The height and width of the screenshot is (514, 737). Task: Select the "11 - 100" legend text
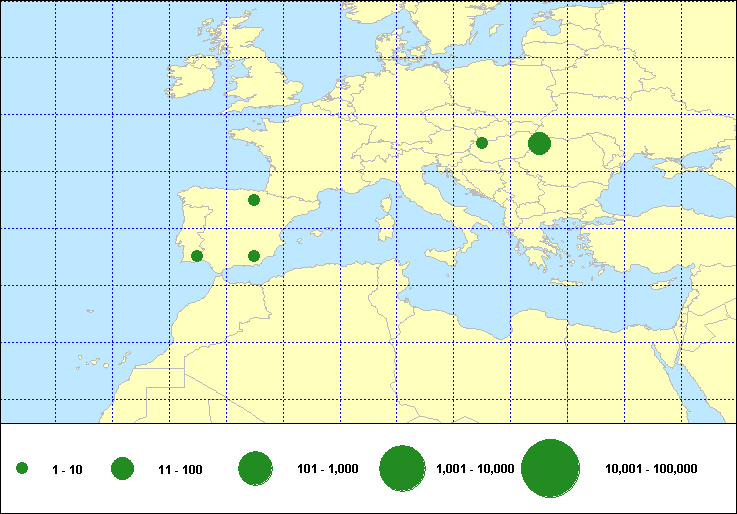click(181, 469)
